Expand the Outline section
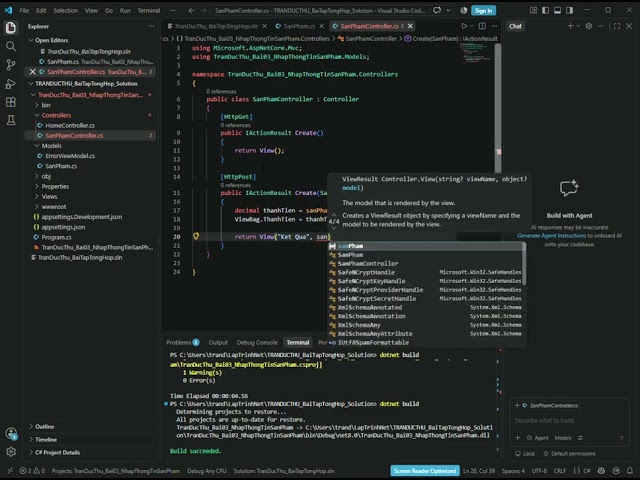 pyautogui.click(x=44, y=427)
